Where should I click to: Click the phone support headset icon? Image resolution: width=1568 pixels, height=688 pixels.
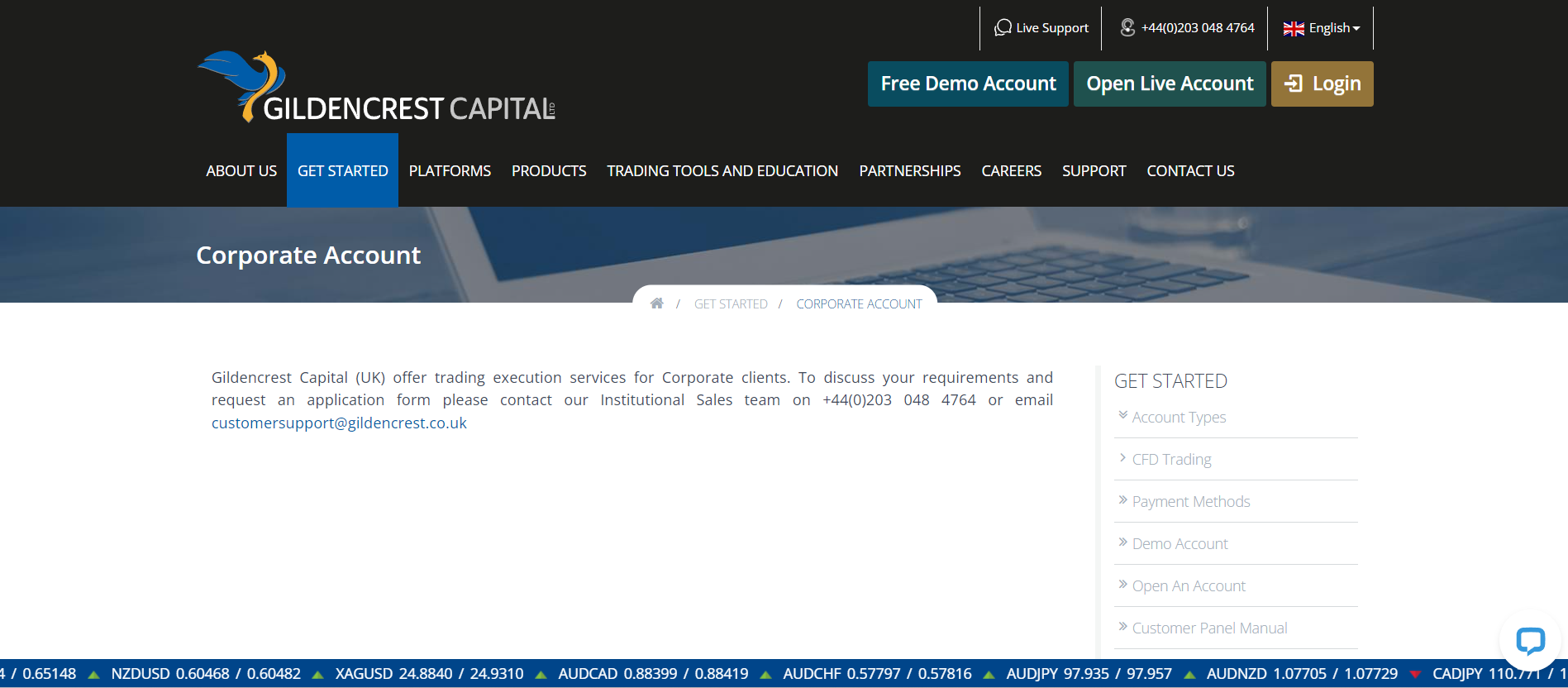point(1127,27)
